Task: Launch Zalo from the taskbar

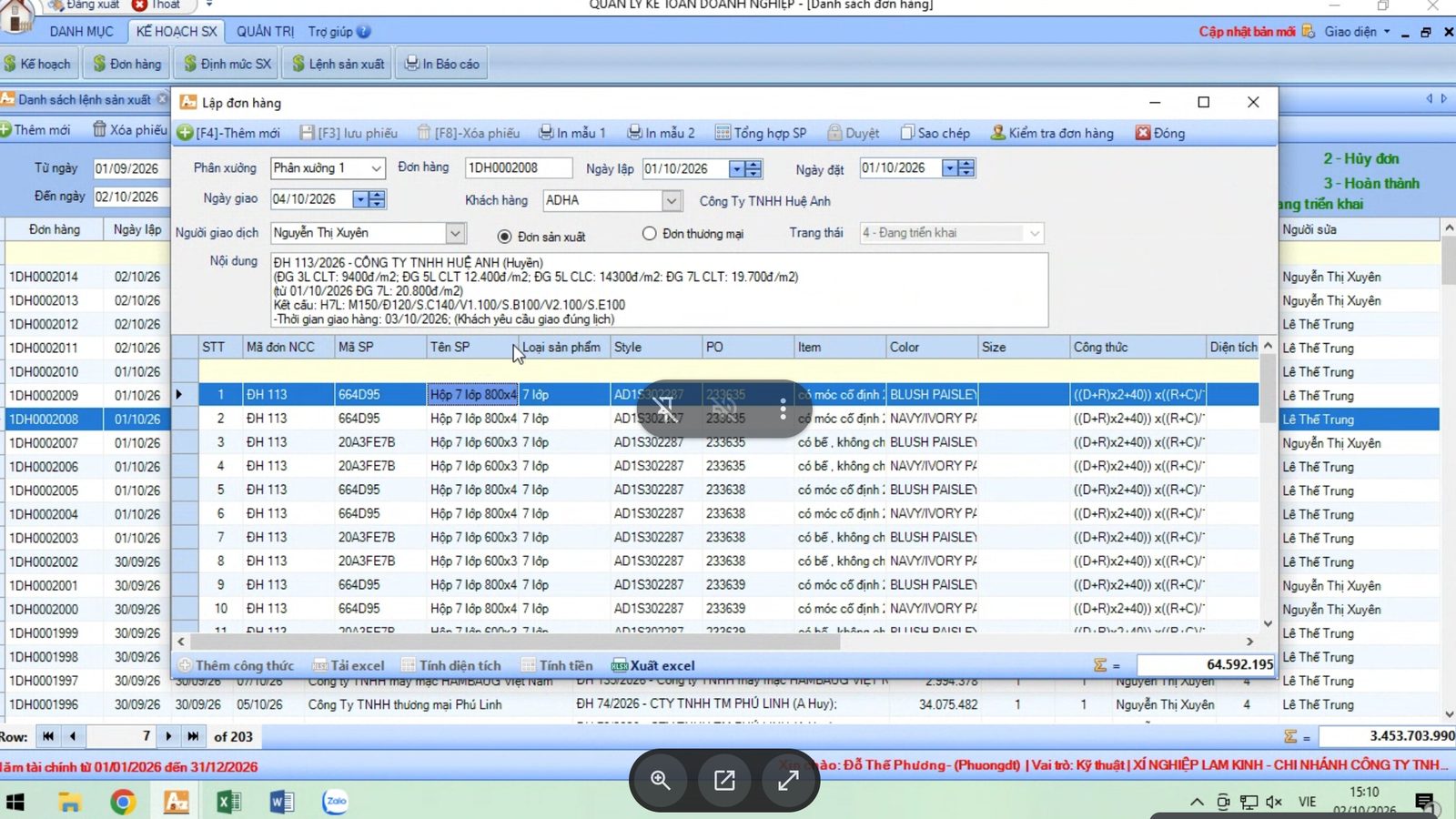Action: [x=336, y=801]
